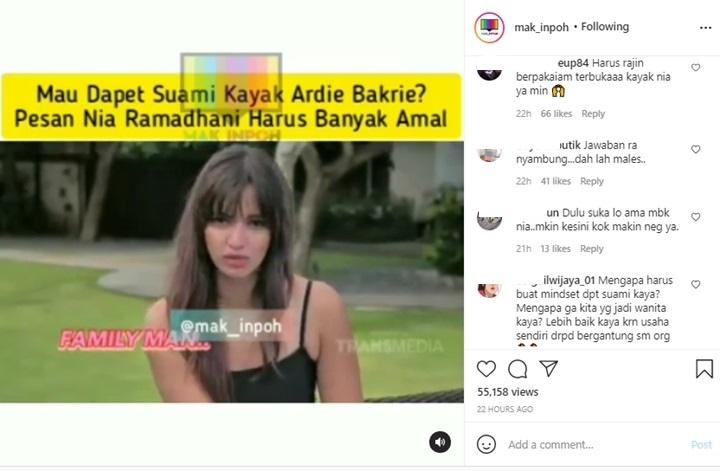Open the mak_inpoh username link
The width and height of the screenshot is (720, 471).
541,28
